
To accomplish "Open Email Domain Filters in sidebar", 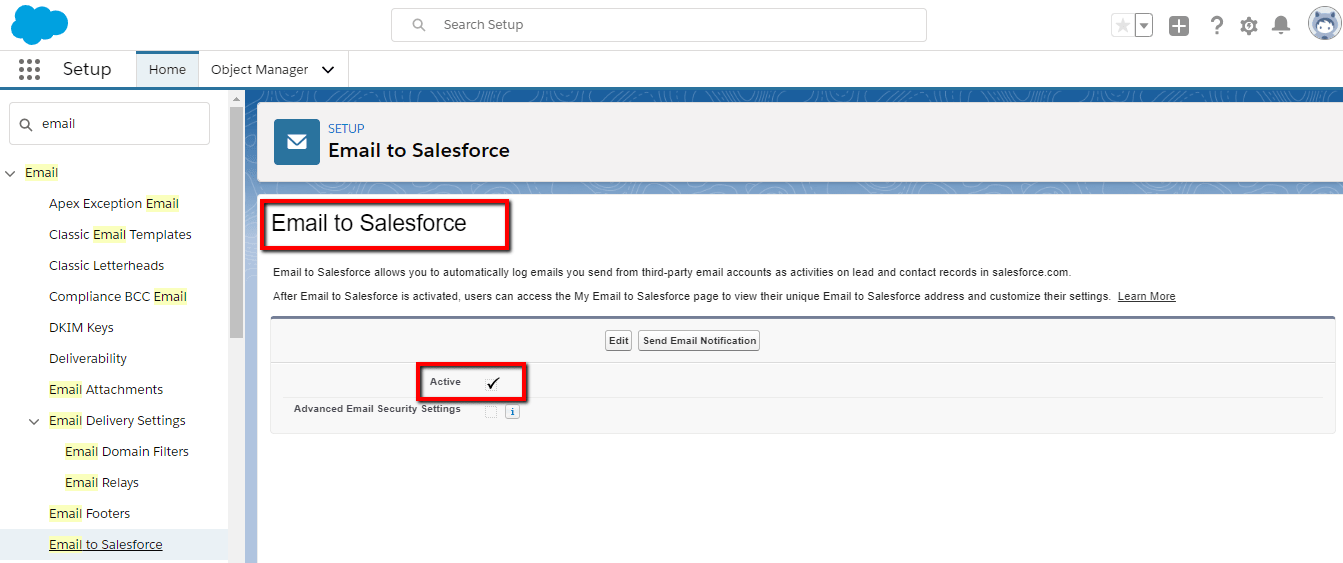I will [127, 451].
